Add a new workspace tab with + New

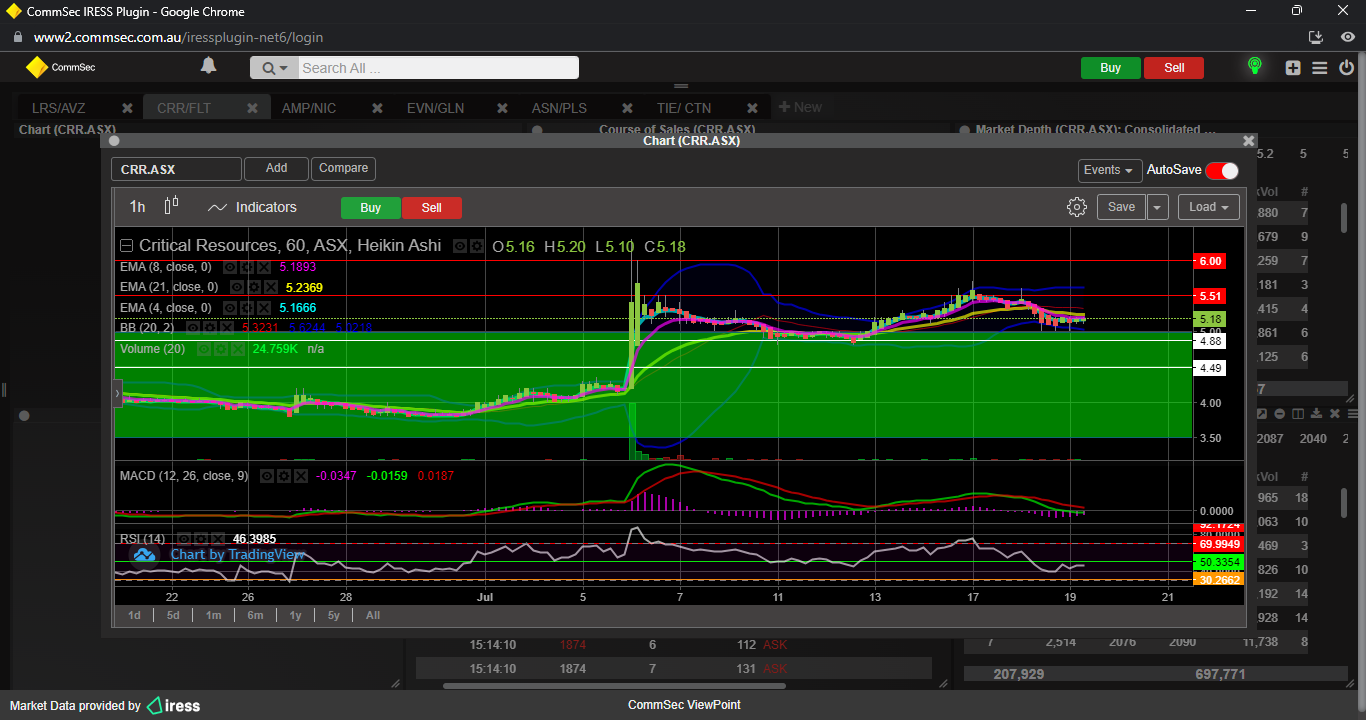tap(800, 107)
